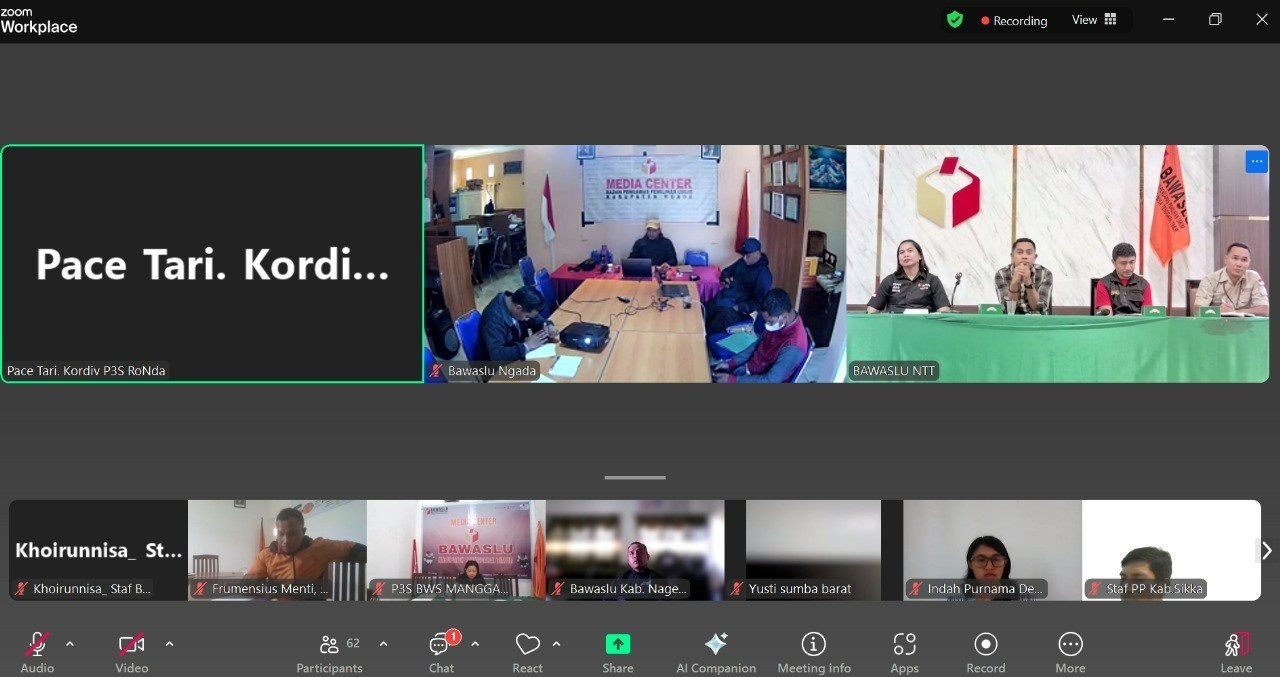This screenshot has height=677, width=1280.
Task: Click the More options icon in toolbar
Action: coord(1070,645)
